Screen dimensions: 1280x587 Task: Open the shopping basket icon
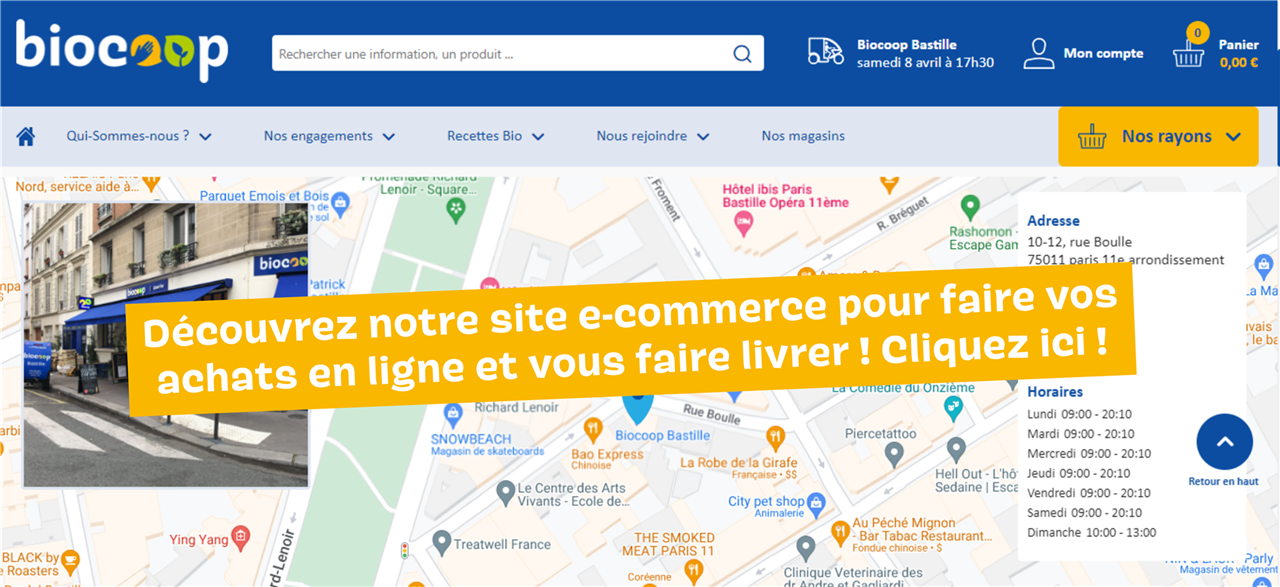[x=1188, y=53]
